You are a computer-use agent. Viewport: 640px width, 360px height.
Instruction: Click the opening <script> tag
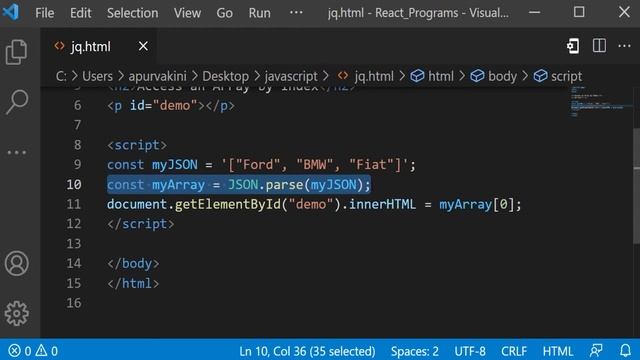pos(137,145)
